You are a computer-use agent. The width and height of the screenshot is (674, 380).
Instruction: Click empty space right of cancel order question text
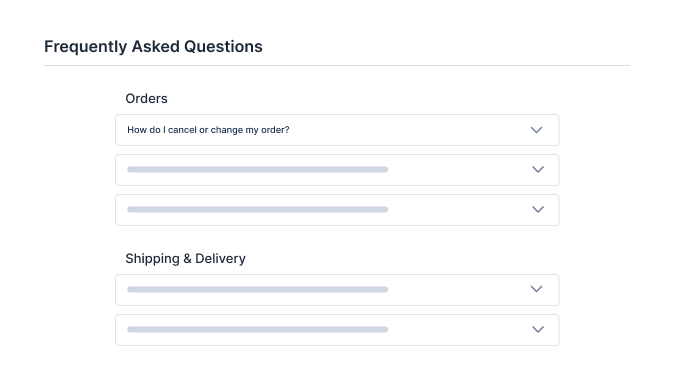point(408,130)
